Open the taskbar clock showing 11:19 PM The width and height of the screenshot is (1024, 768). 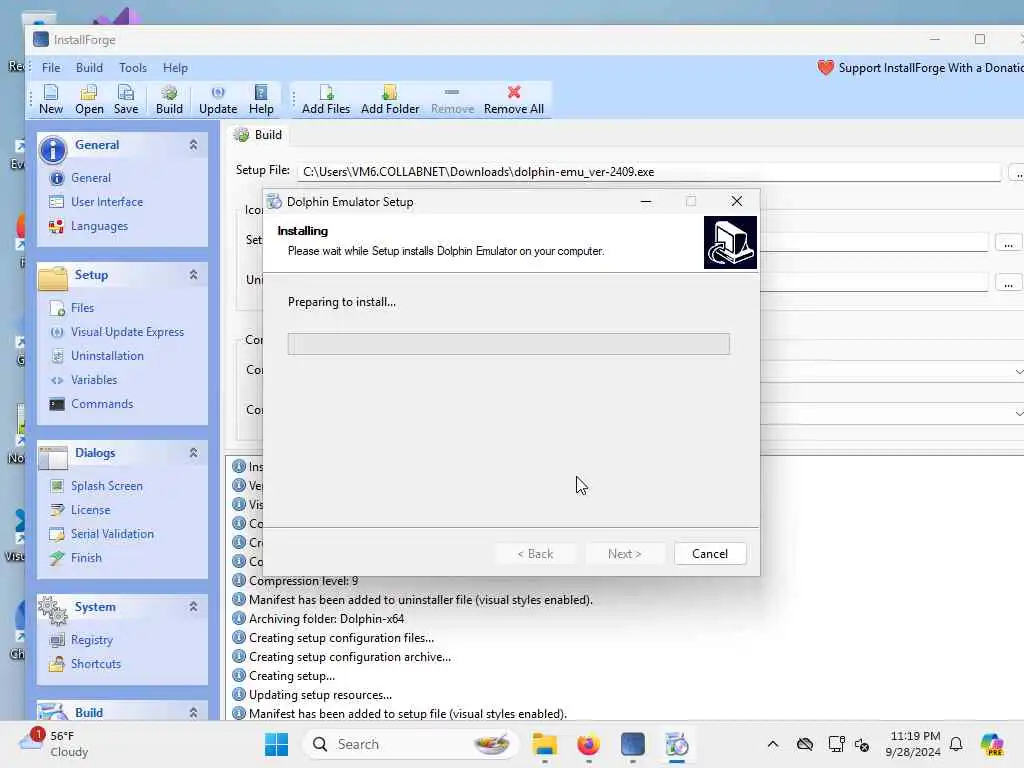click(913, 744)
